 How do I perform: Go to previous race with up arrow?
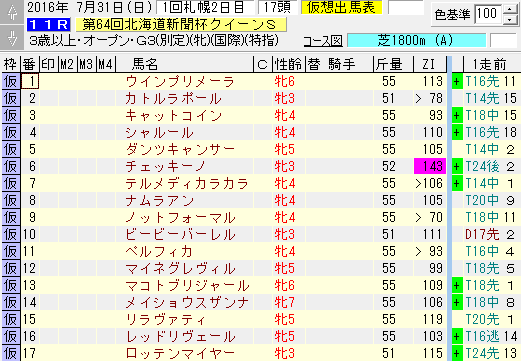[x=12, y=12]
